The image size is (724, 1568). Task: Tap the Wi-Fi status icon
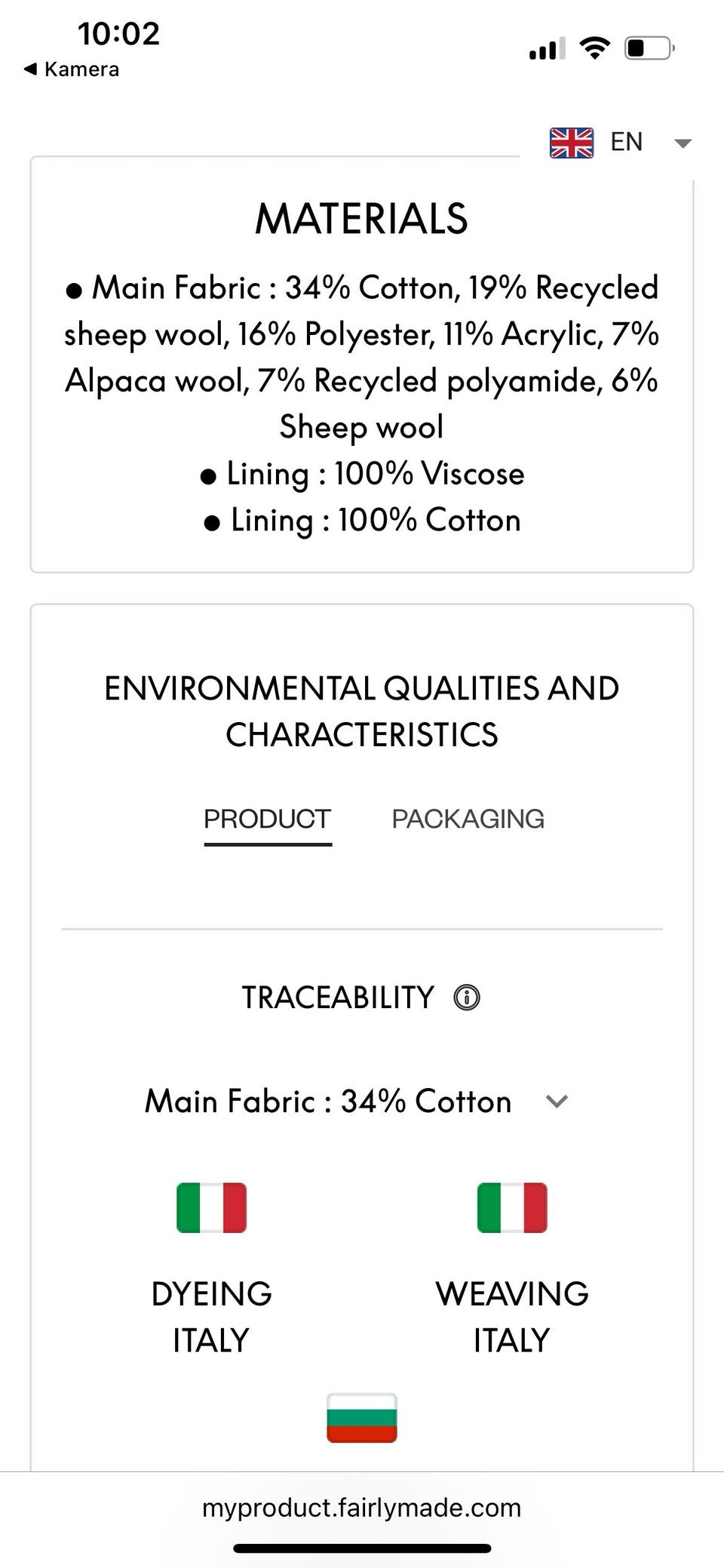(x=595, y=48)
